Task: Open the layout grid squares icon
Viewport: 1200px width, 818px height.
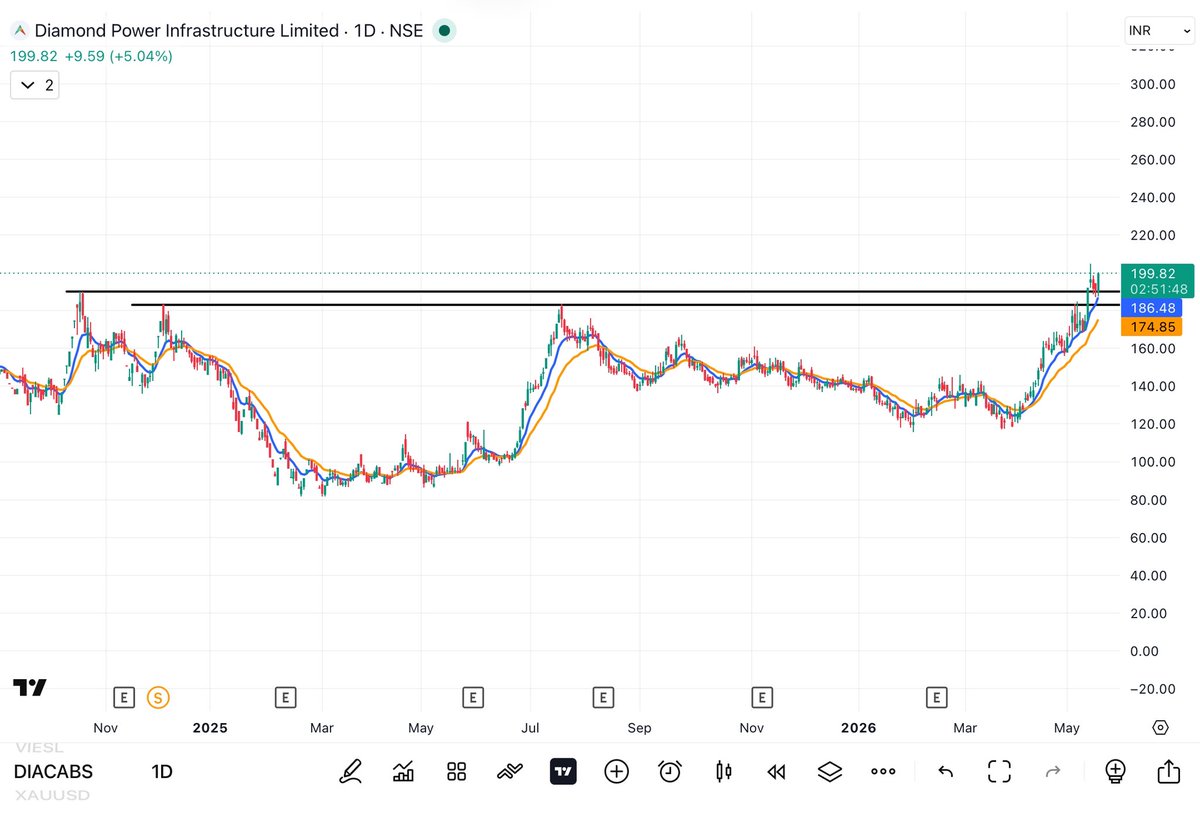Action: 457,771
